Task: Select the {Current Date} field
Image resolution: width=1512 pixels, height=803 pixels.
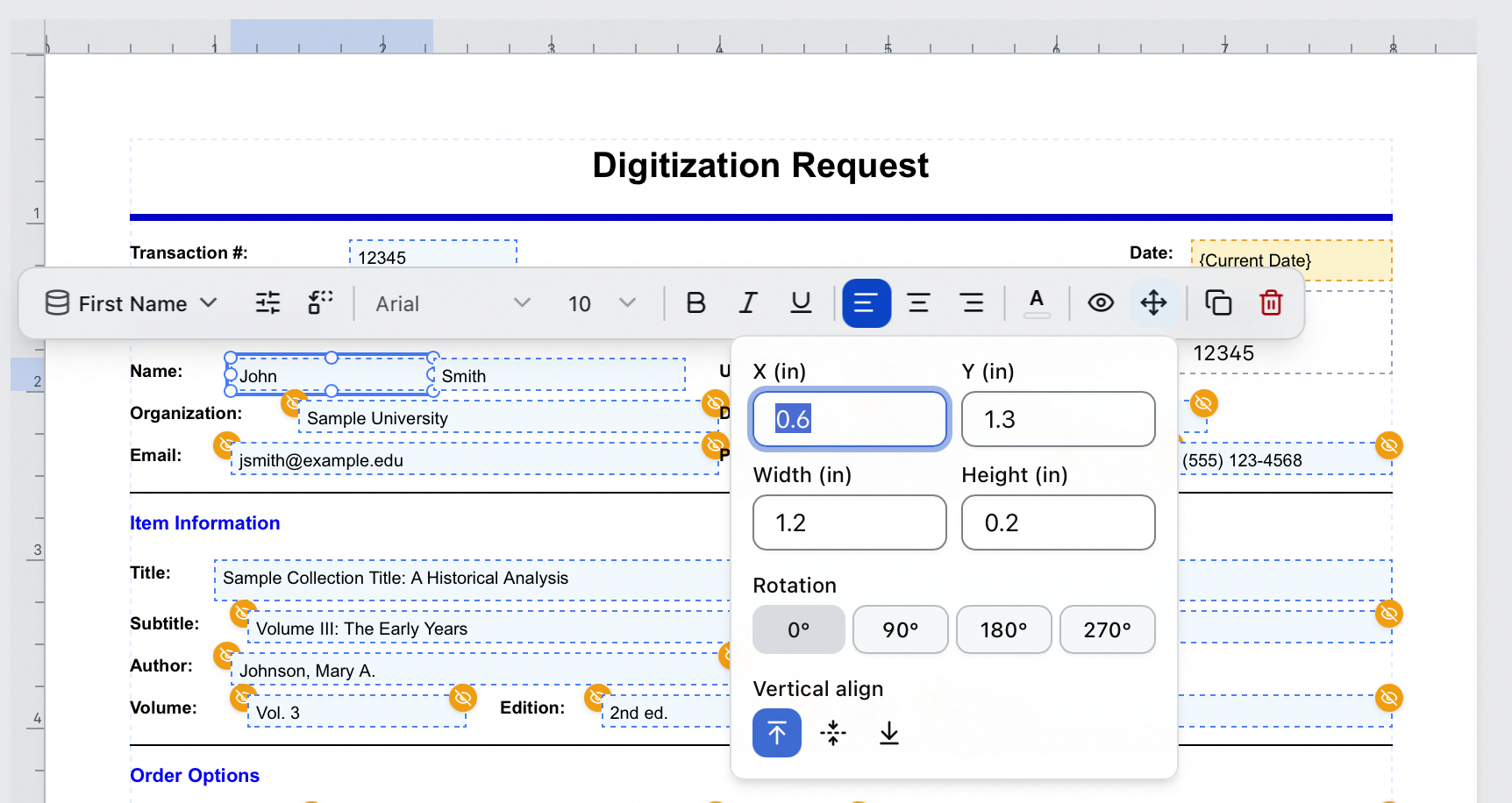Action: (x=1291, y=259)
